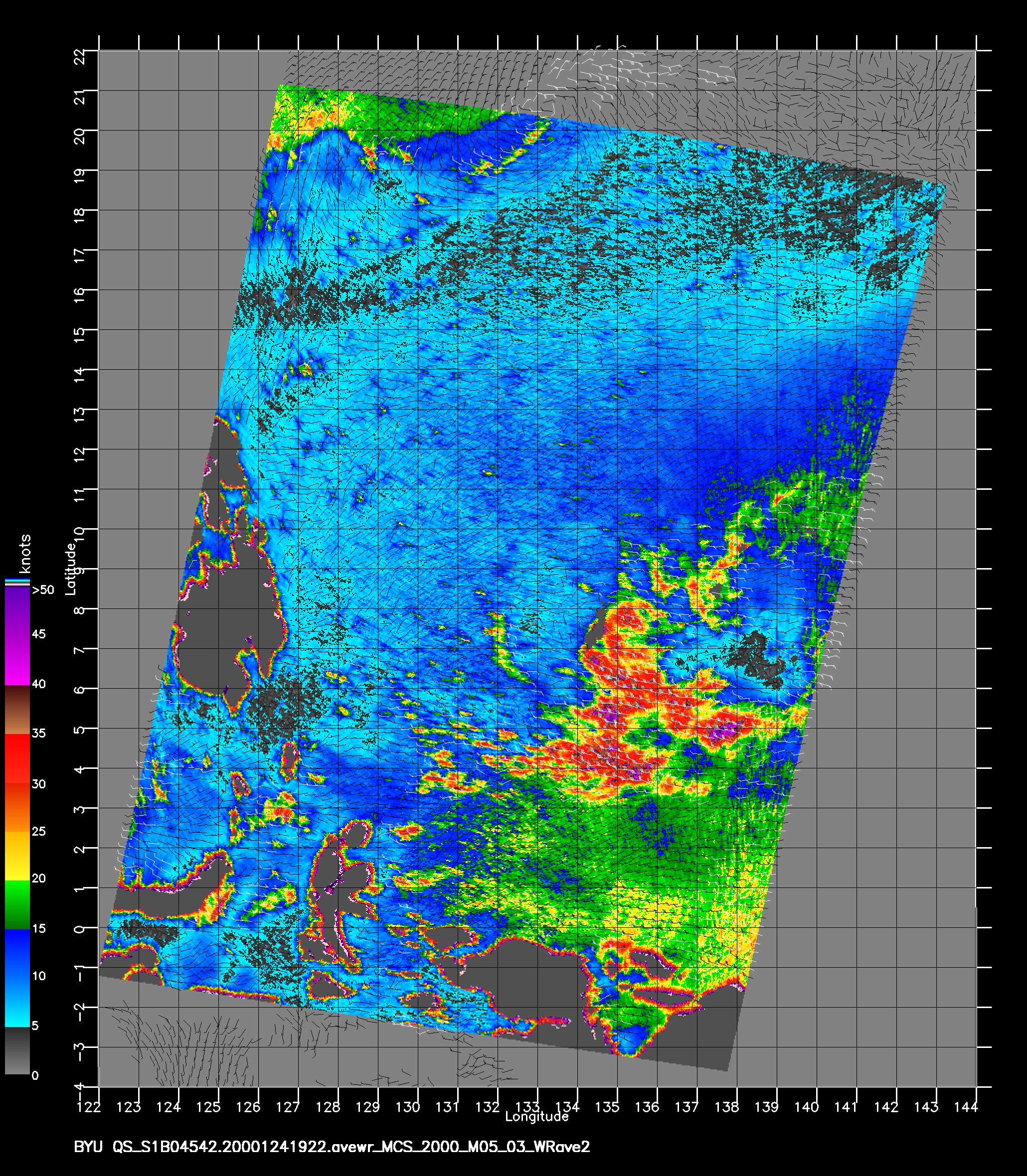1027x1176 pixels.
Task: Click longitude tick label "141"
Action: (846, 1107)
